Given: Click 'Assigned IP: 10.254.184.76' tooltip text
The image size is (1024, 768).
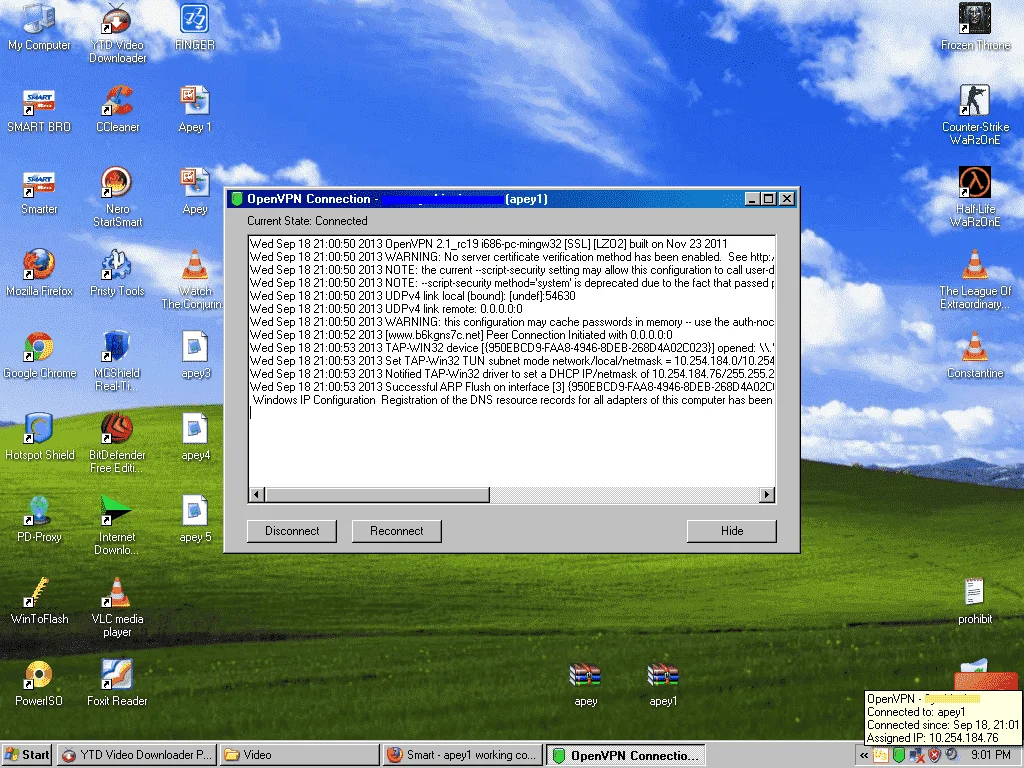Looking at the screenshot, I should pyautogui.click(x=933, y=737).
